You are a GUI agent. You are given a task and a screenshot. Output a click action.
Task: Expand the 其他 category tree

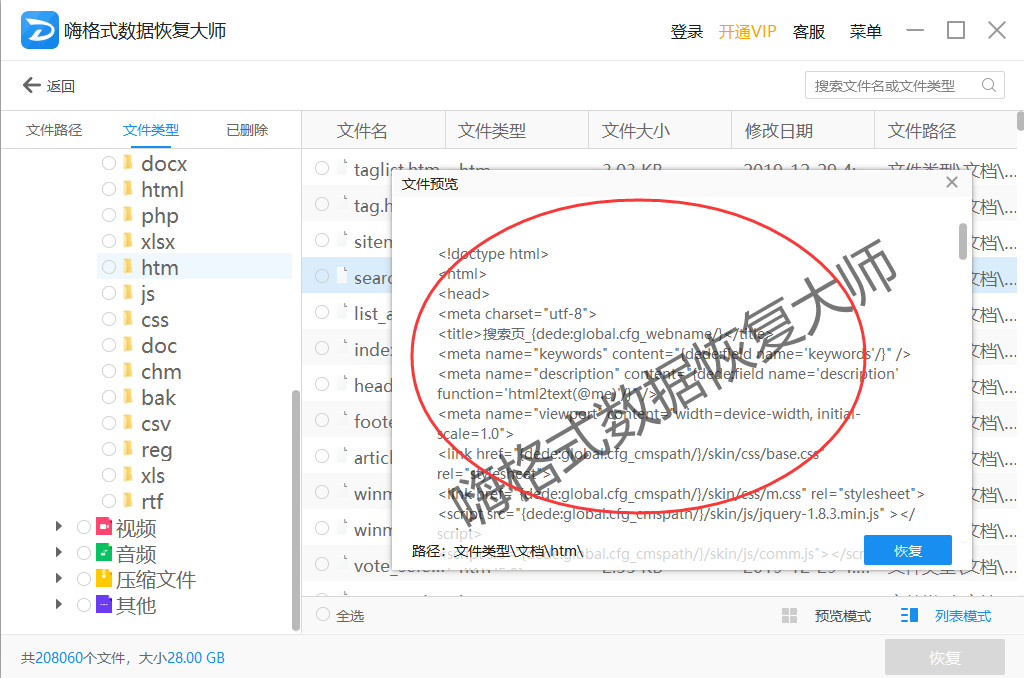pyautogui.click(x=59, y=604)
